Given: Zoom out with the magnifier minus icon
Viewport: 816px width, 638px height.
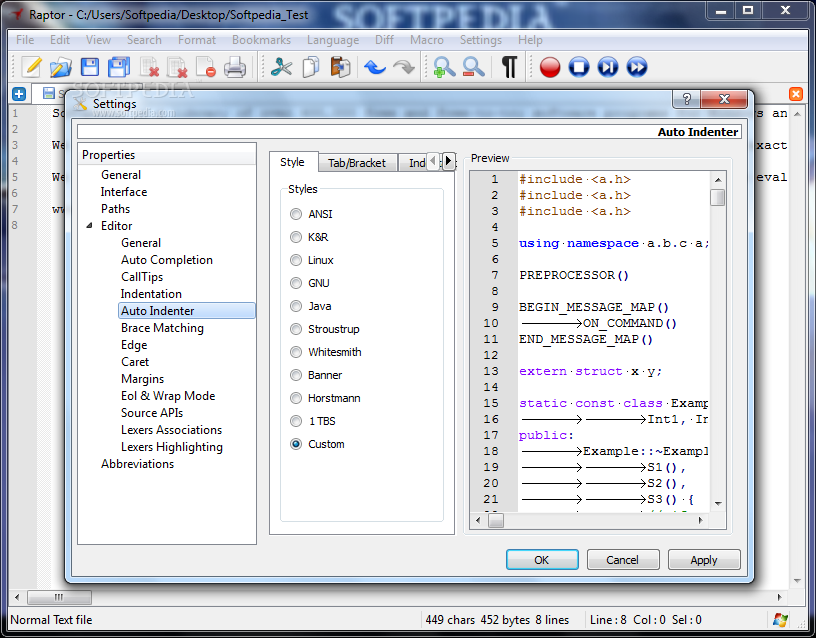Looking at the screenshot, I should tap(474, 67).
